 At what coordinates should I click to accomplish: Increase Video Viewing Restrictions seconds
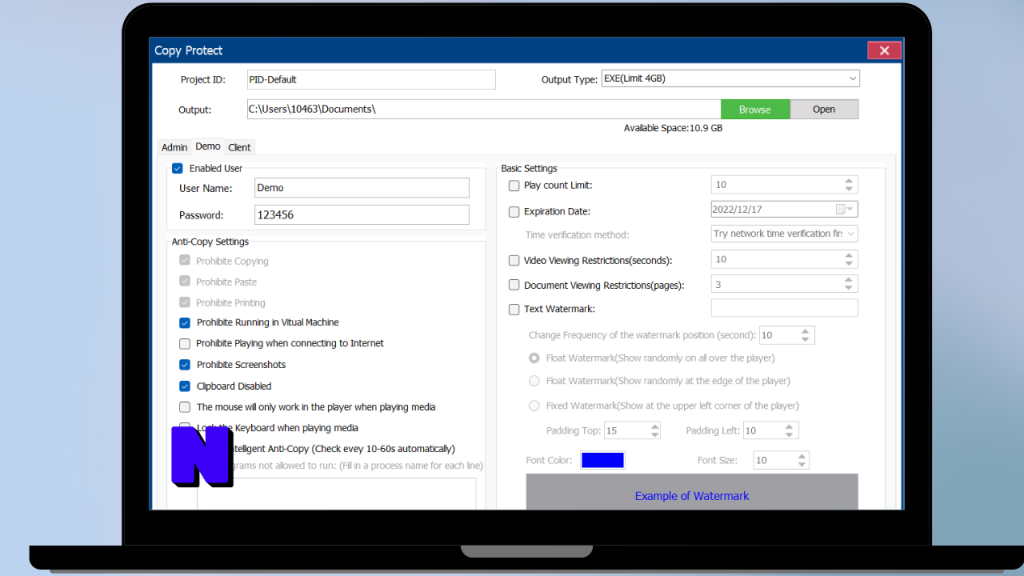click(848, 255)
